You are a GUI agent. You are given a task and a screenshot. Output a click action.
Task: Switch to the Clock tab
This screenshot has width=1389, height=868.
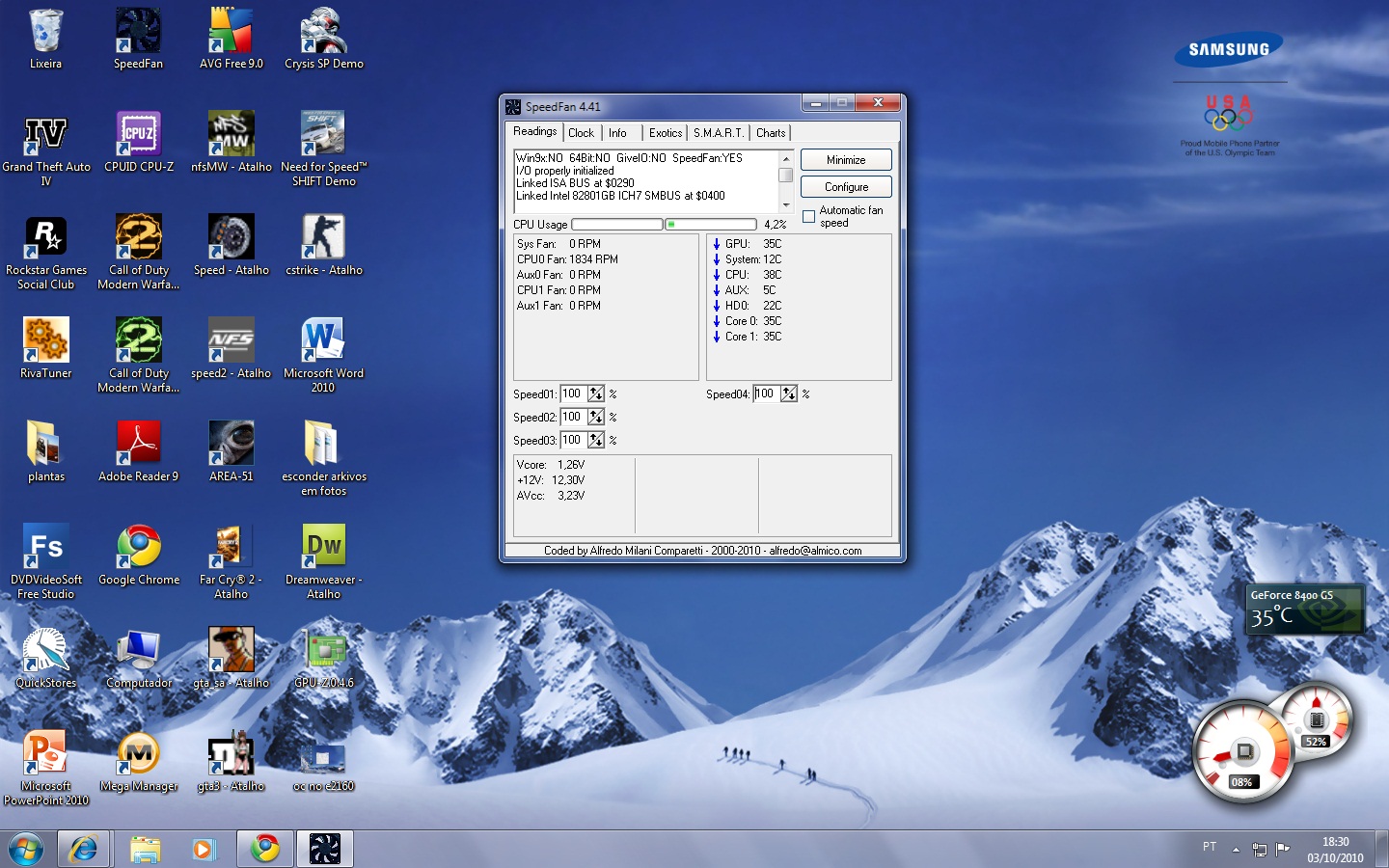pyautogui.click(x=581, y=133)
